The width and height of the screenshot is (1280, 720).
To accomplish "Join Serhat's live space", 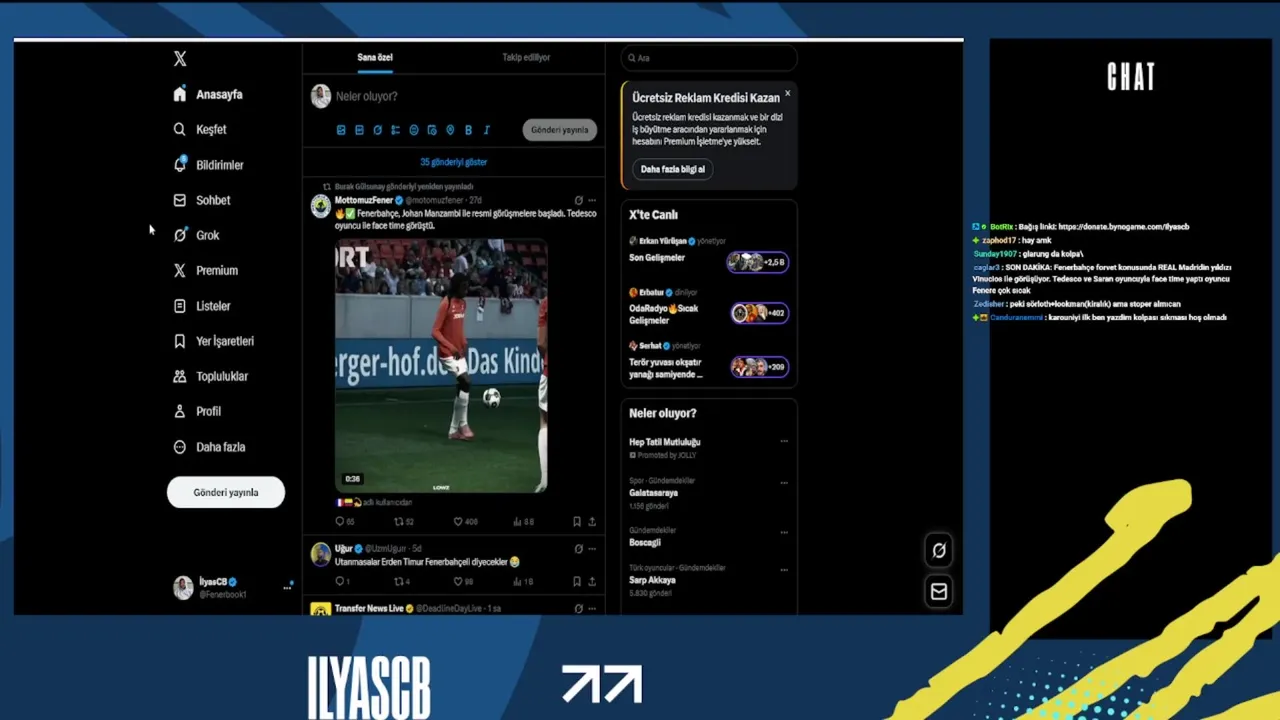I will [759, 367].
